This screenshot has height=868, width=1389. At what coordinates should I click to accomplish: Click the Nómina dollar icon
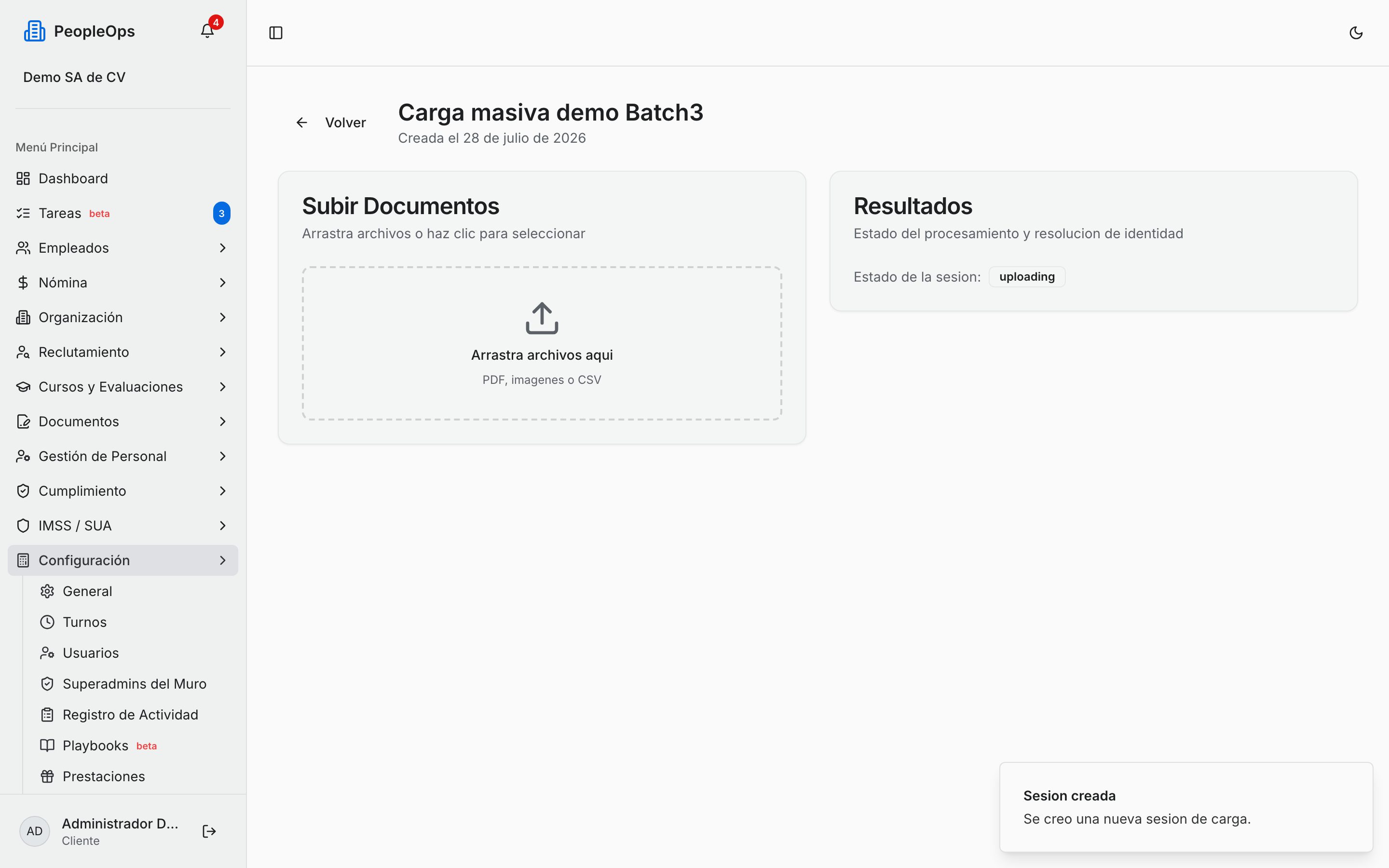[x=23, y=283]
